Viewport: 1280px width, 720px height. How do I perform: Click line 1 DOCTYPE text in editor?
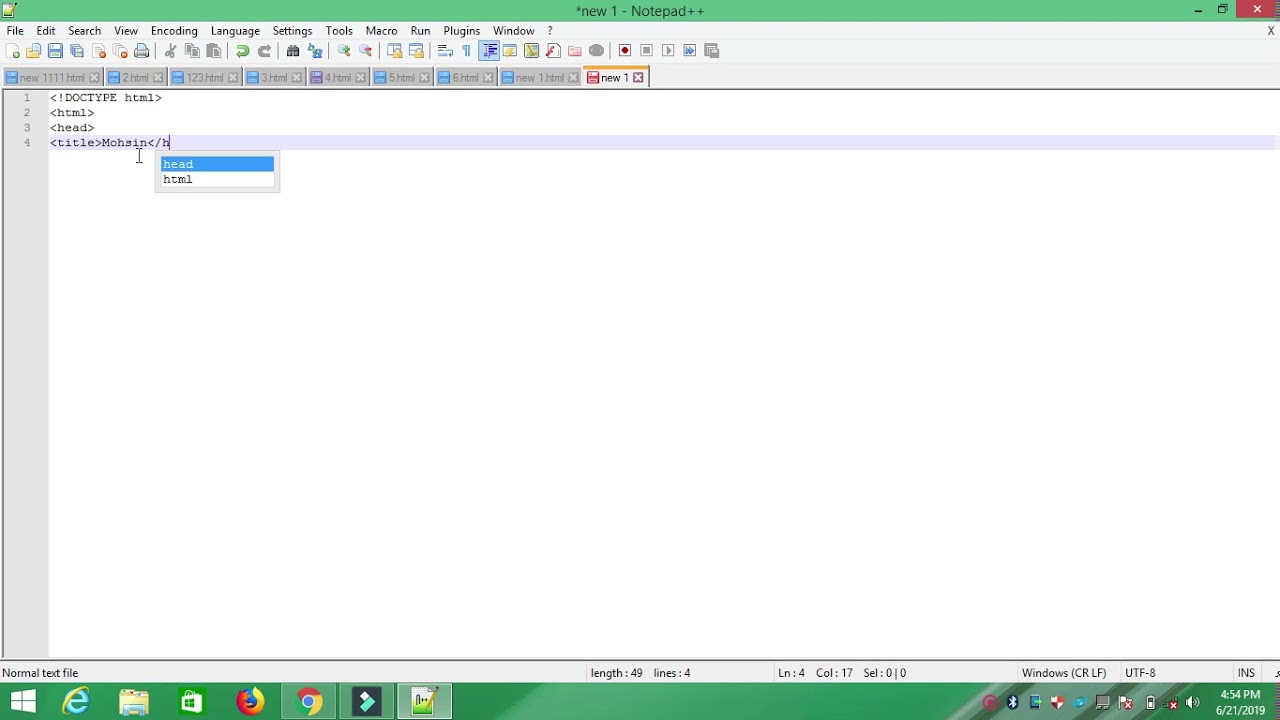pyautogui.click(x=106, y=98)
